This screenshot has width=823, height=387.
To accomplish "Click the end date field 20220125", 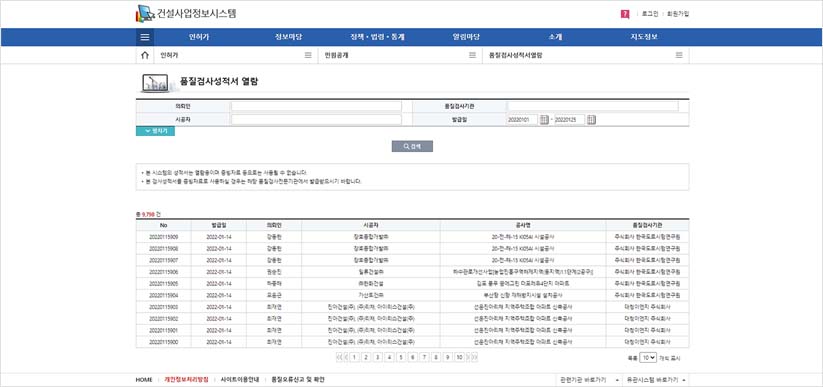I will click(x=569, y=120).
